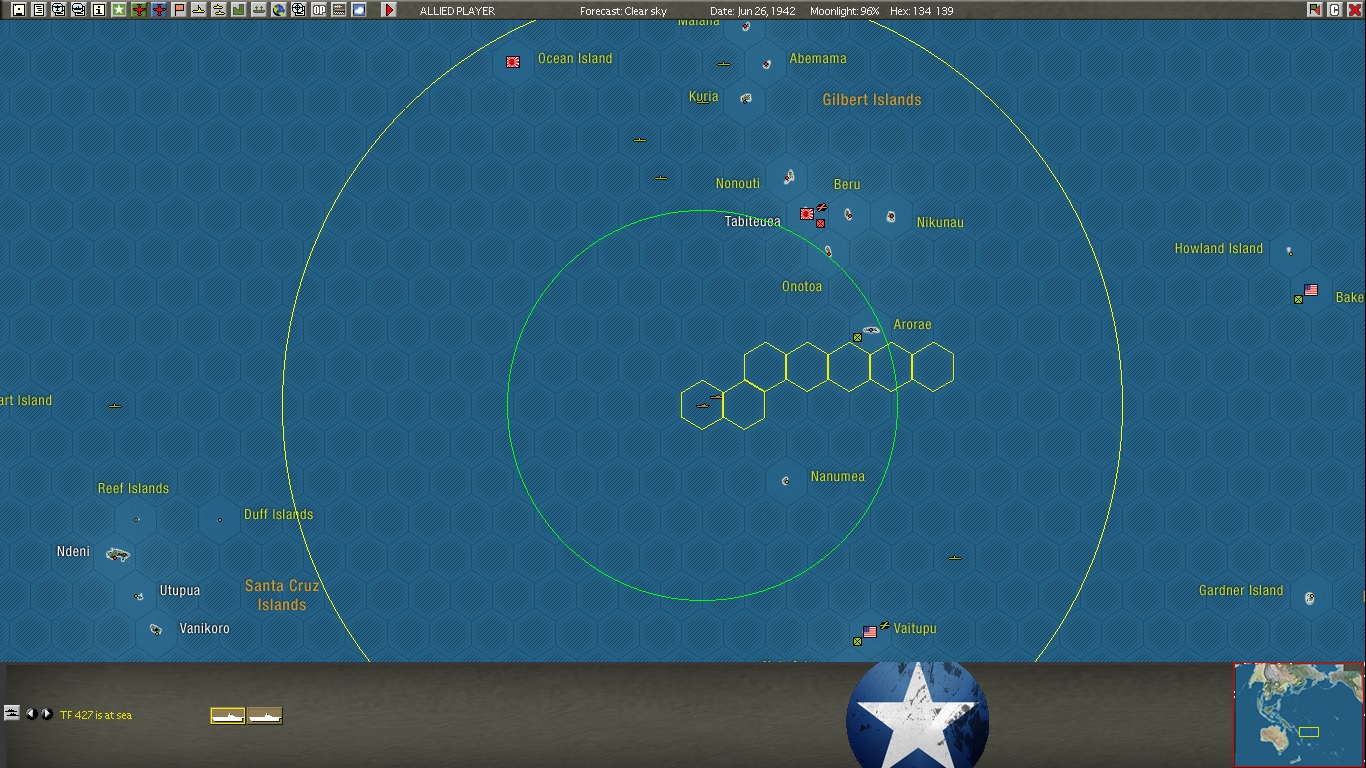Screen dimensions: 1366x768
Task: Click the 'Reef Islands' map label
Action: coord(133,489)
